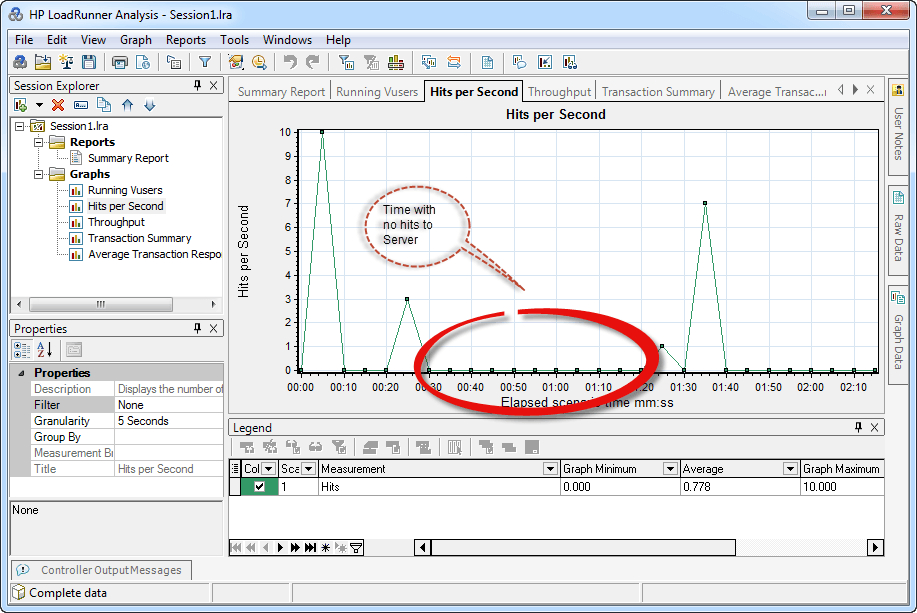
Task: Click the alphabetical sort icon in Properties
Action: pyautogui.click(x=44, y=349)
